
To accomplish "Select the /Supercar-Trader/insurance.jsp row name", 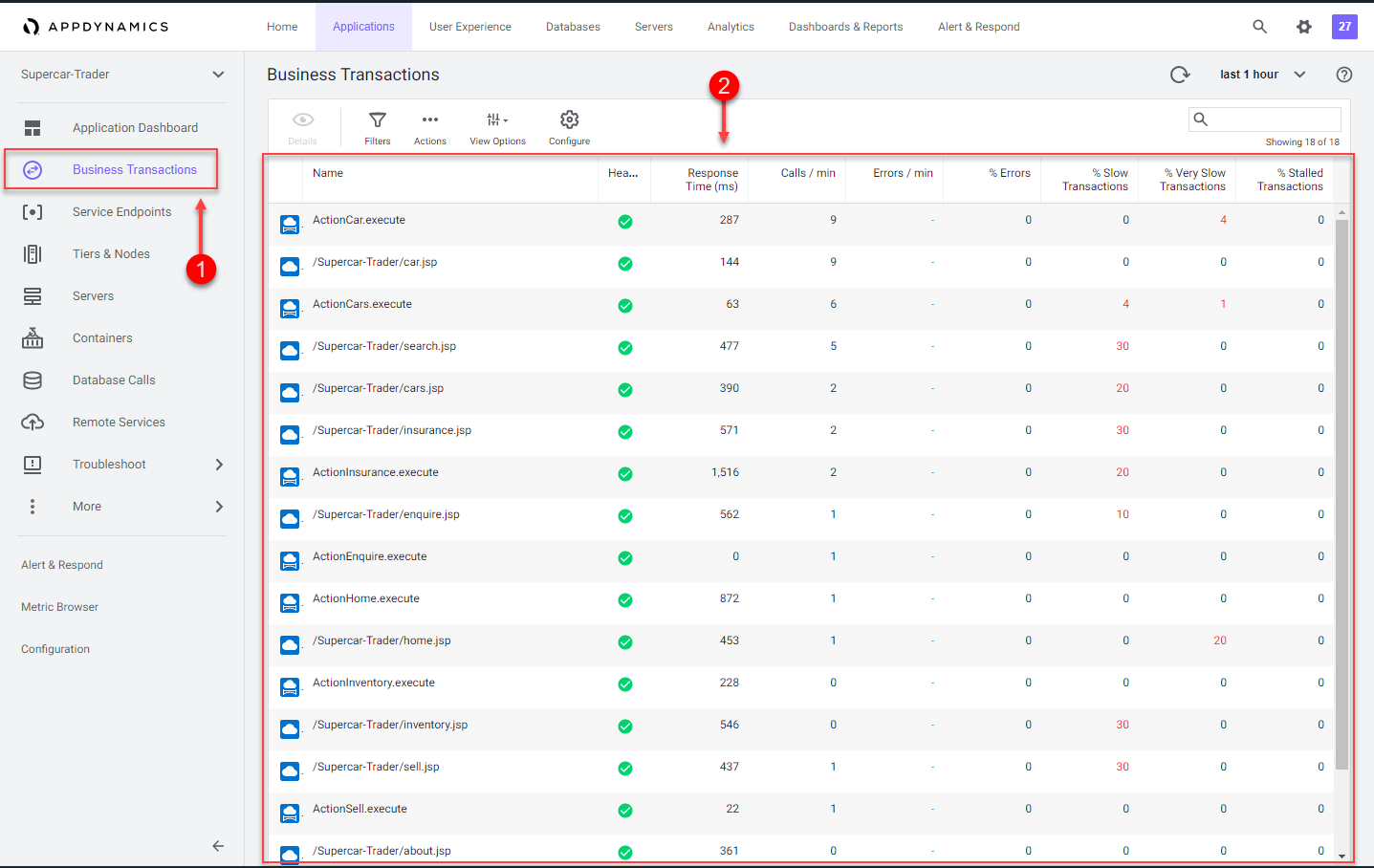I will tap(392, 430).
